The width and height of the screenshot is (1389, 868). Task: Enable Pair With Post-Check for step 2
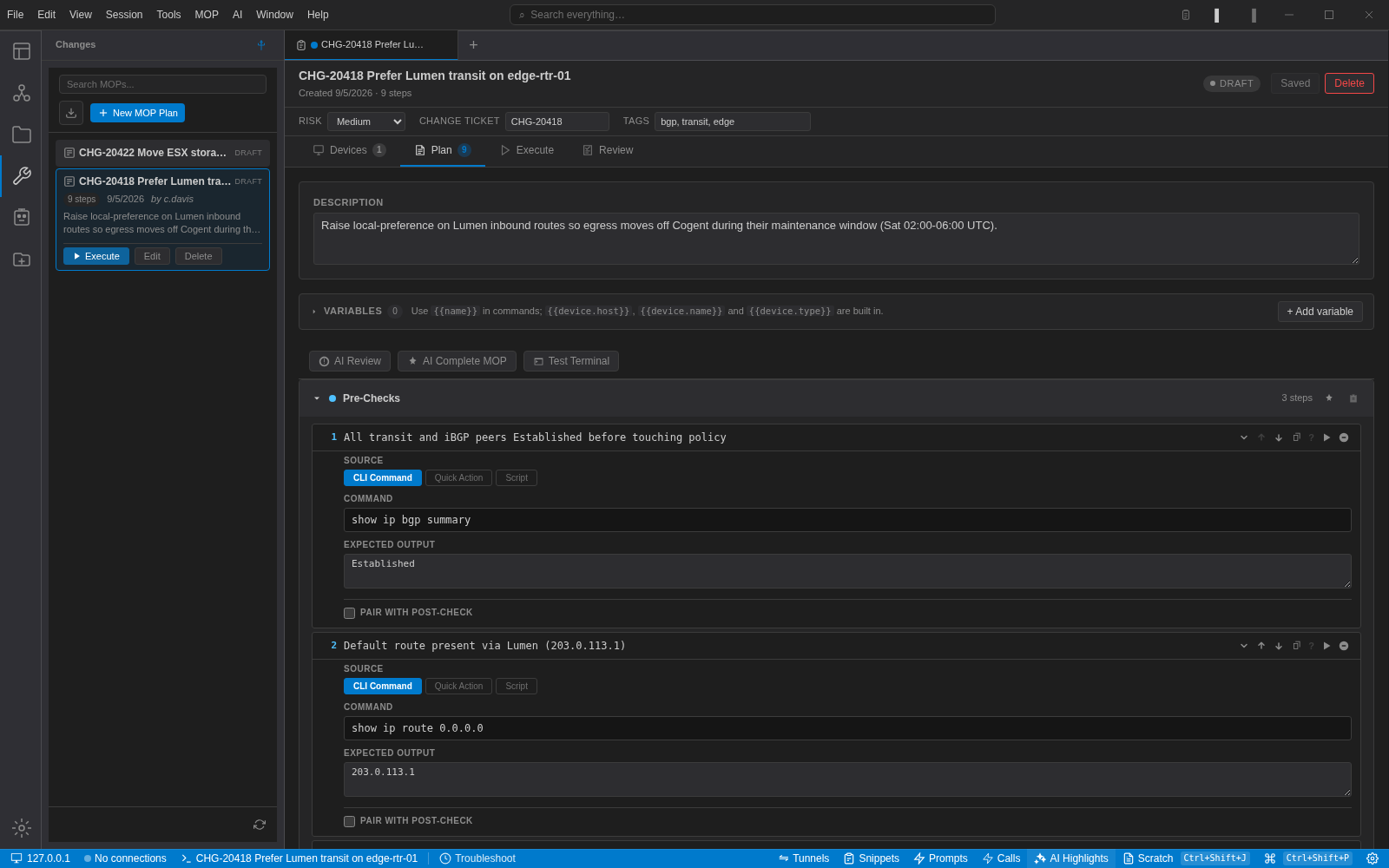(x=349, y=821)
